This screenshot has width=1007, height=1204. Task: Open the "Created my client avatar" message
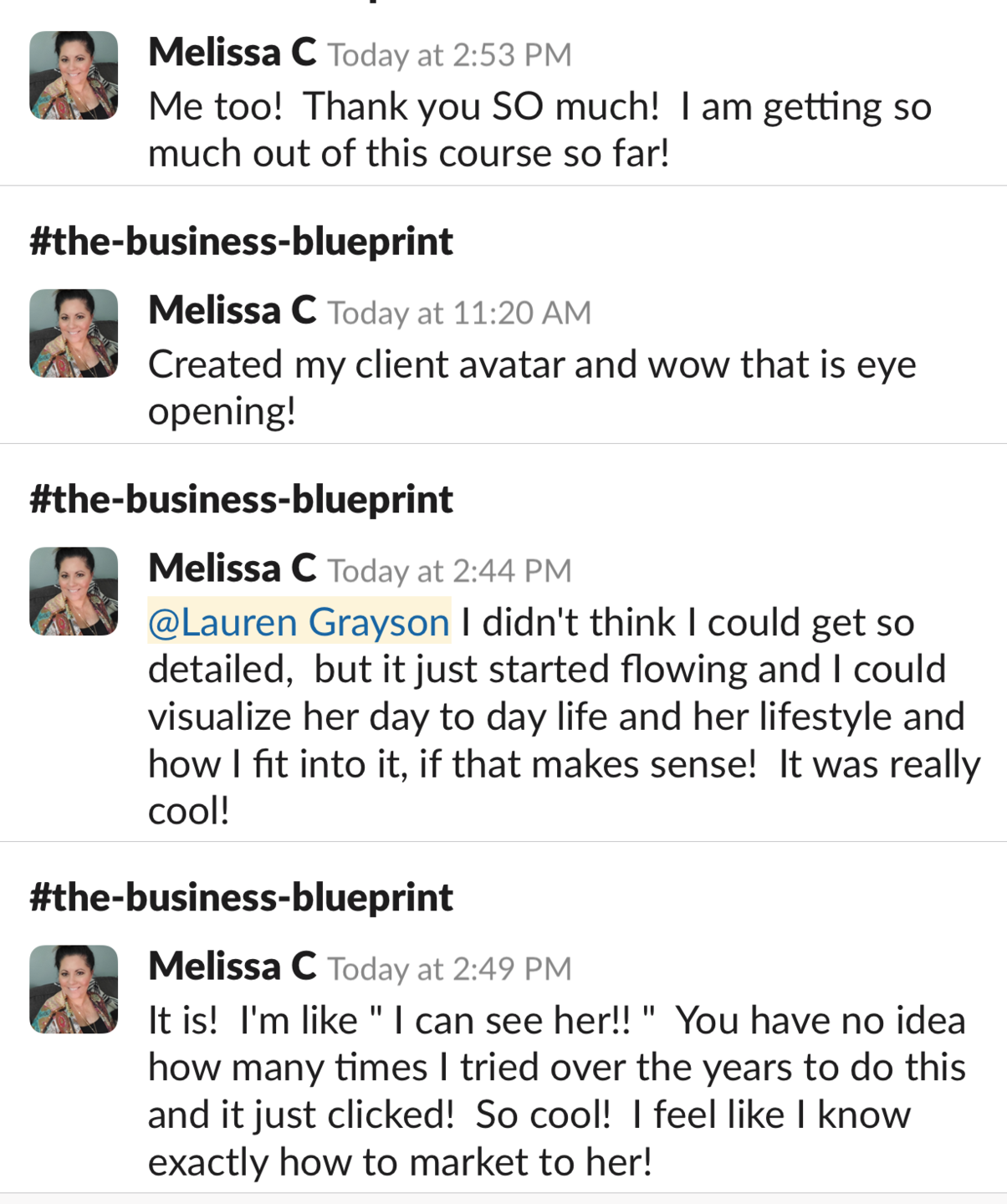532,388
